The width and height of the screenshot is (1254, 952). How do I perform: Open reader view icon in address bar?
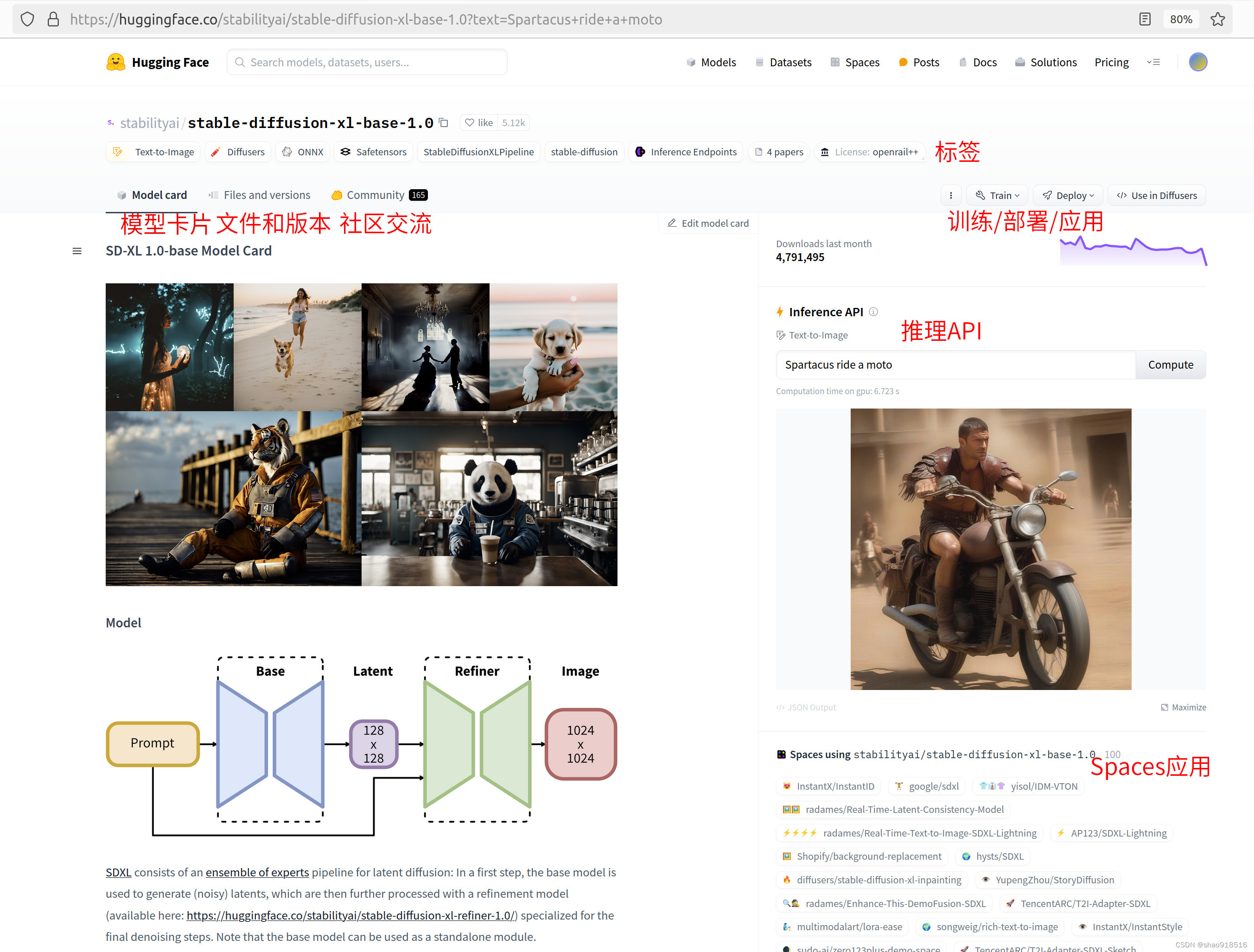coord(1145,19)
